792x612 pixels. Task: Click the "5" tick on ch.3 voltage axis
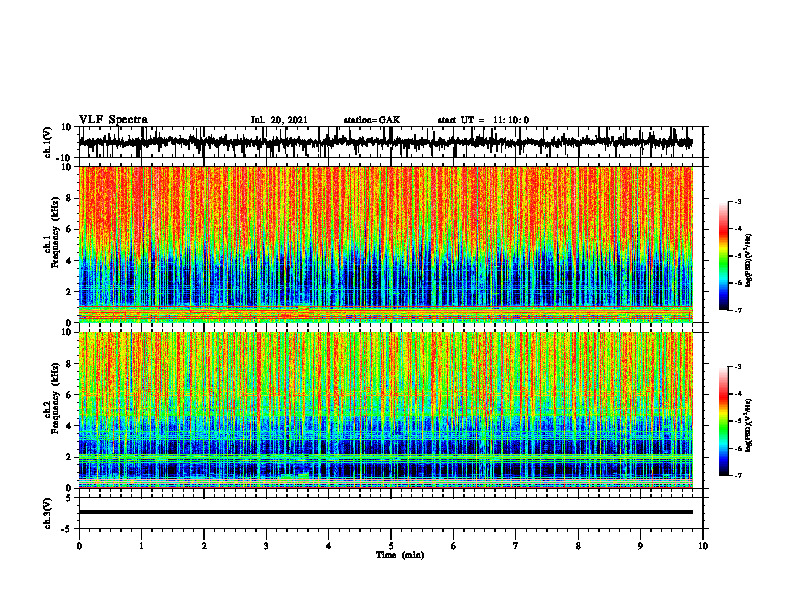click(70, 498)
